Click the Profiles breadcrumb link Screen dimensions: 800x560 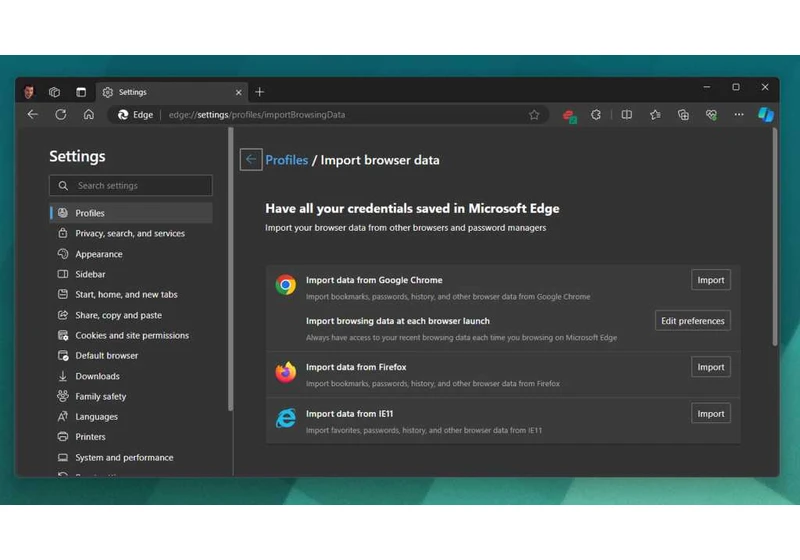(287, 160)
